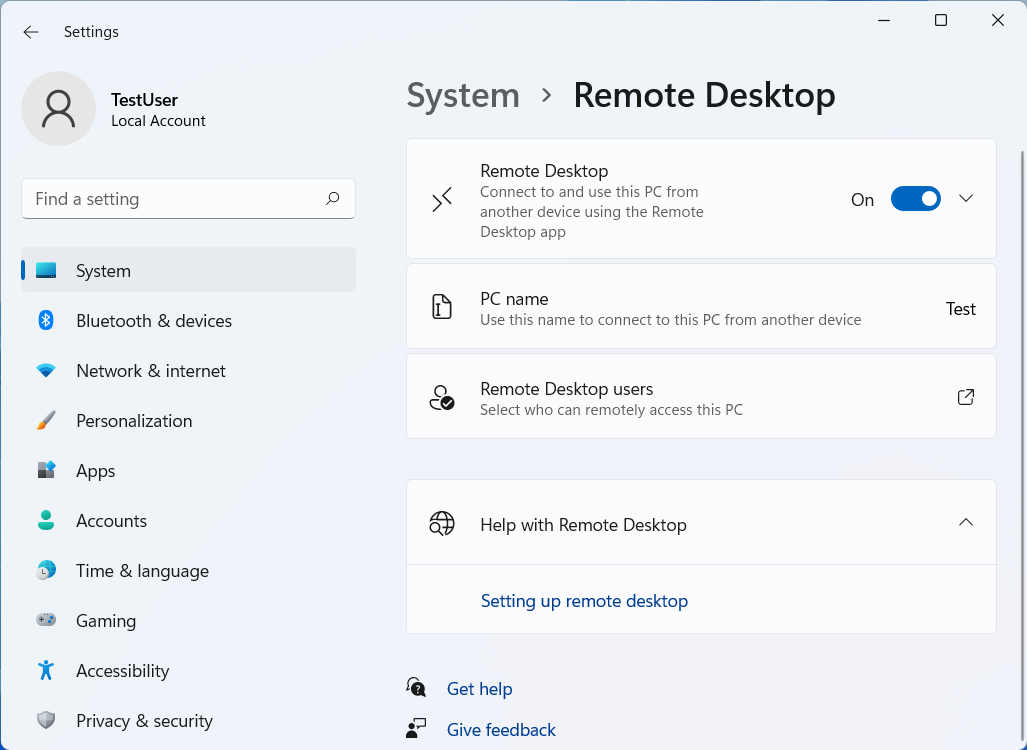Click the Network & internet Wi-Fi icon
Viewport: 1027px width, 750px height.
[46, 371]
